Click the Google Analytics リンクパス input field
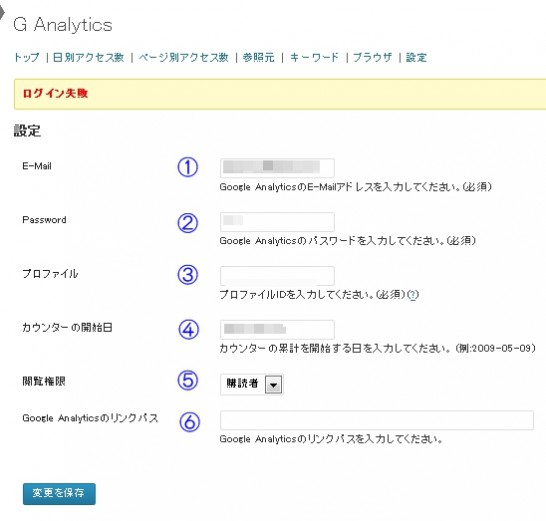This screenshot has width=546, height=521. 377,420
